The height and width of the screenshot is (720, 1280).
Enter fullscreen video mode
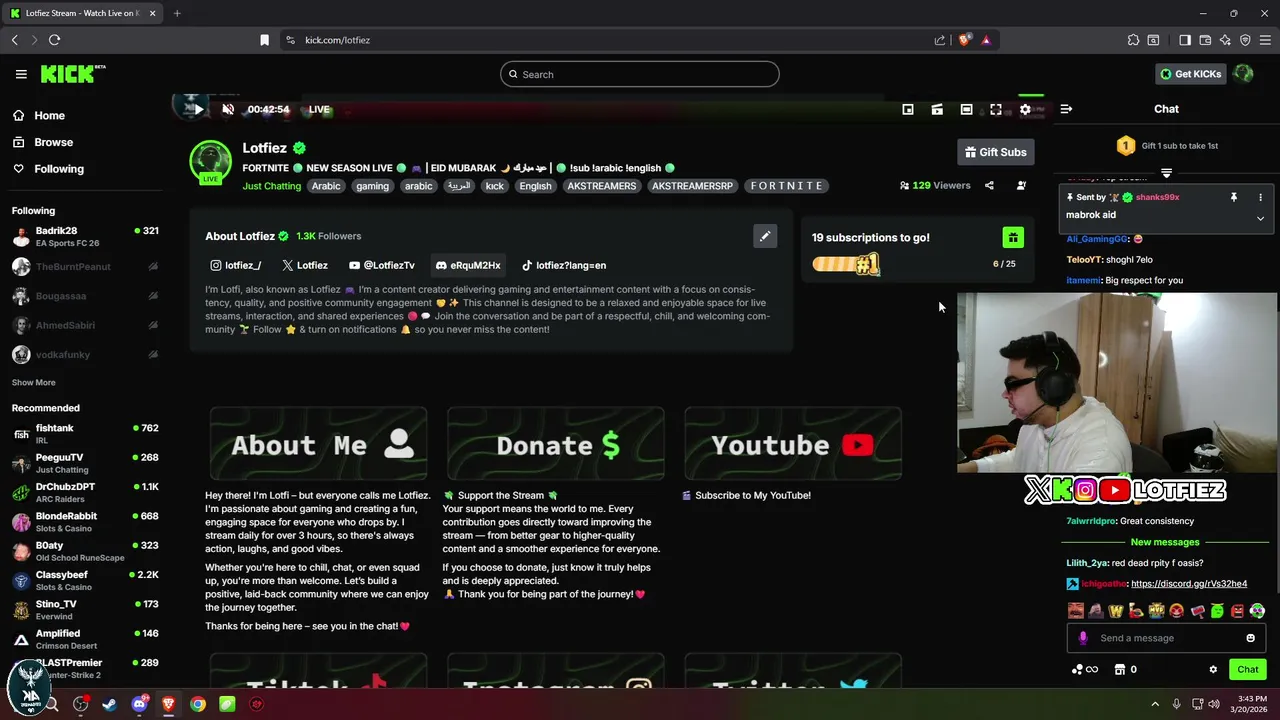[996, 109]
